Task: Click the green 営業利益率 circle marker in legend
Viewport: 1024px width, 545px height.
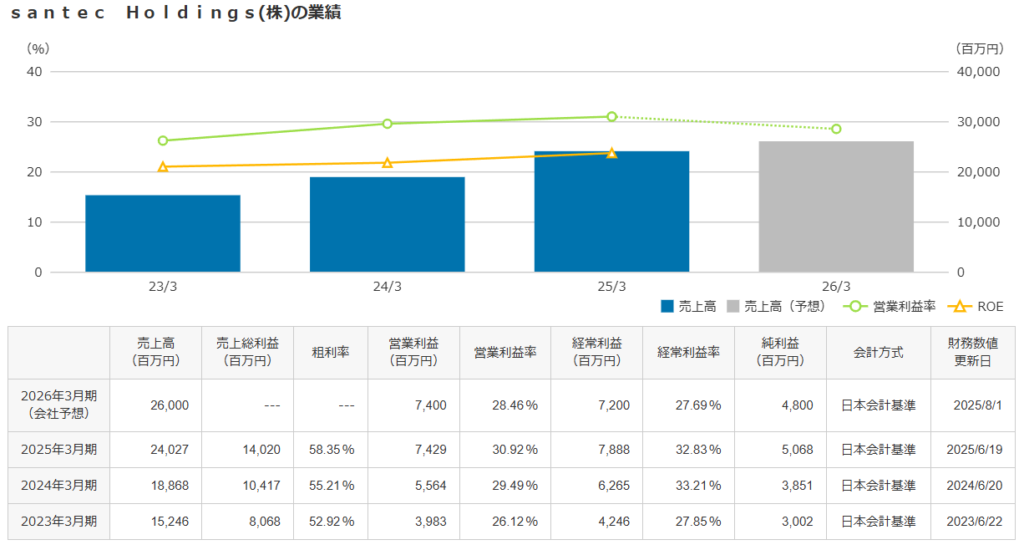Action: pos(854,306)
